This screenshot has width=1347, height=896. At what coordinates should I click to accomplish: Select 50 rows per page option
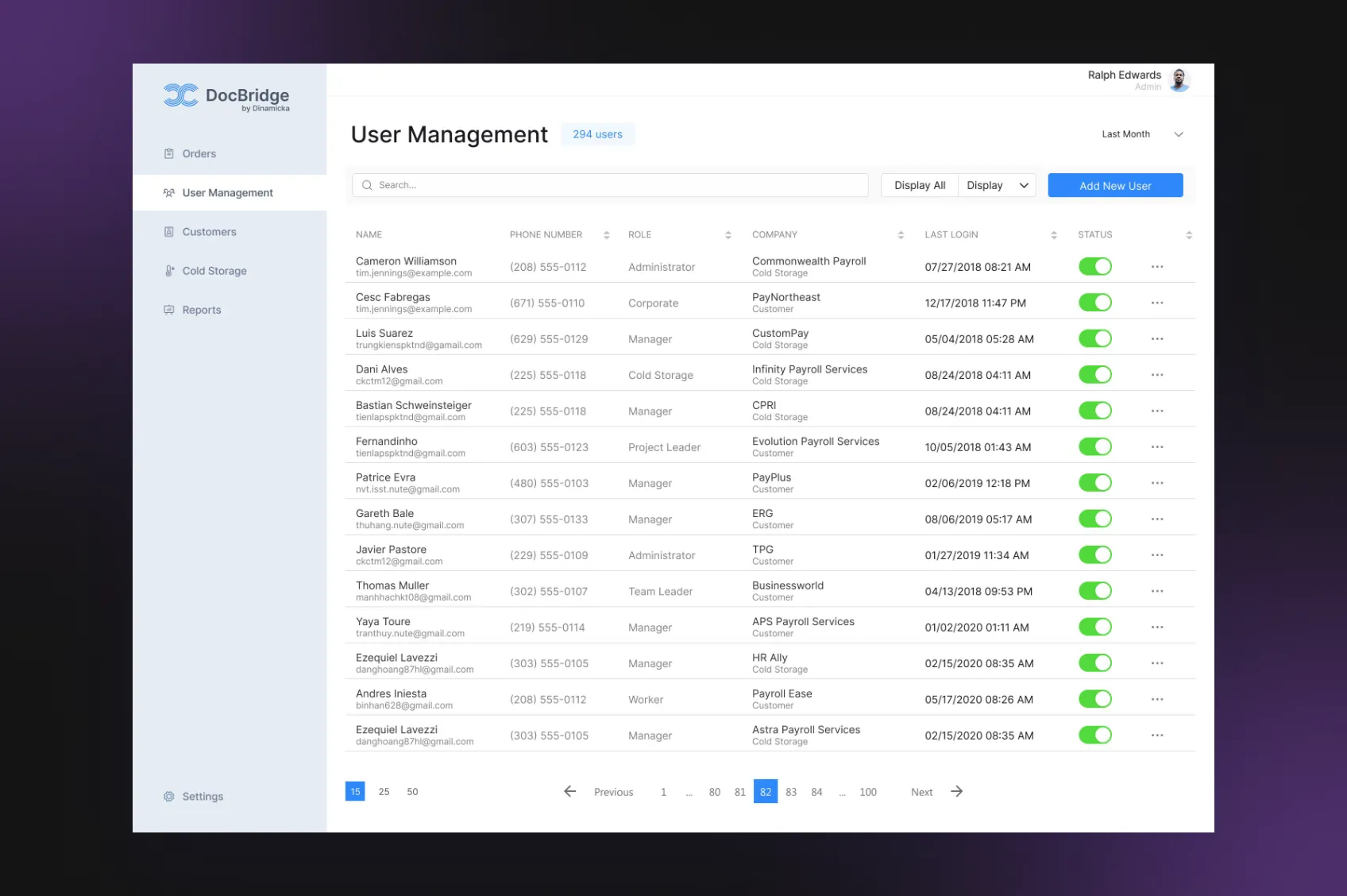tap(412, 792)
